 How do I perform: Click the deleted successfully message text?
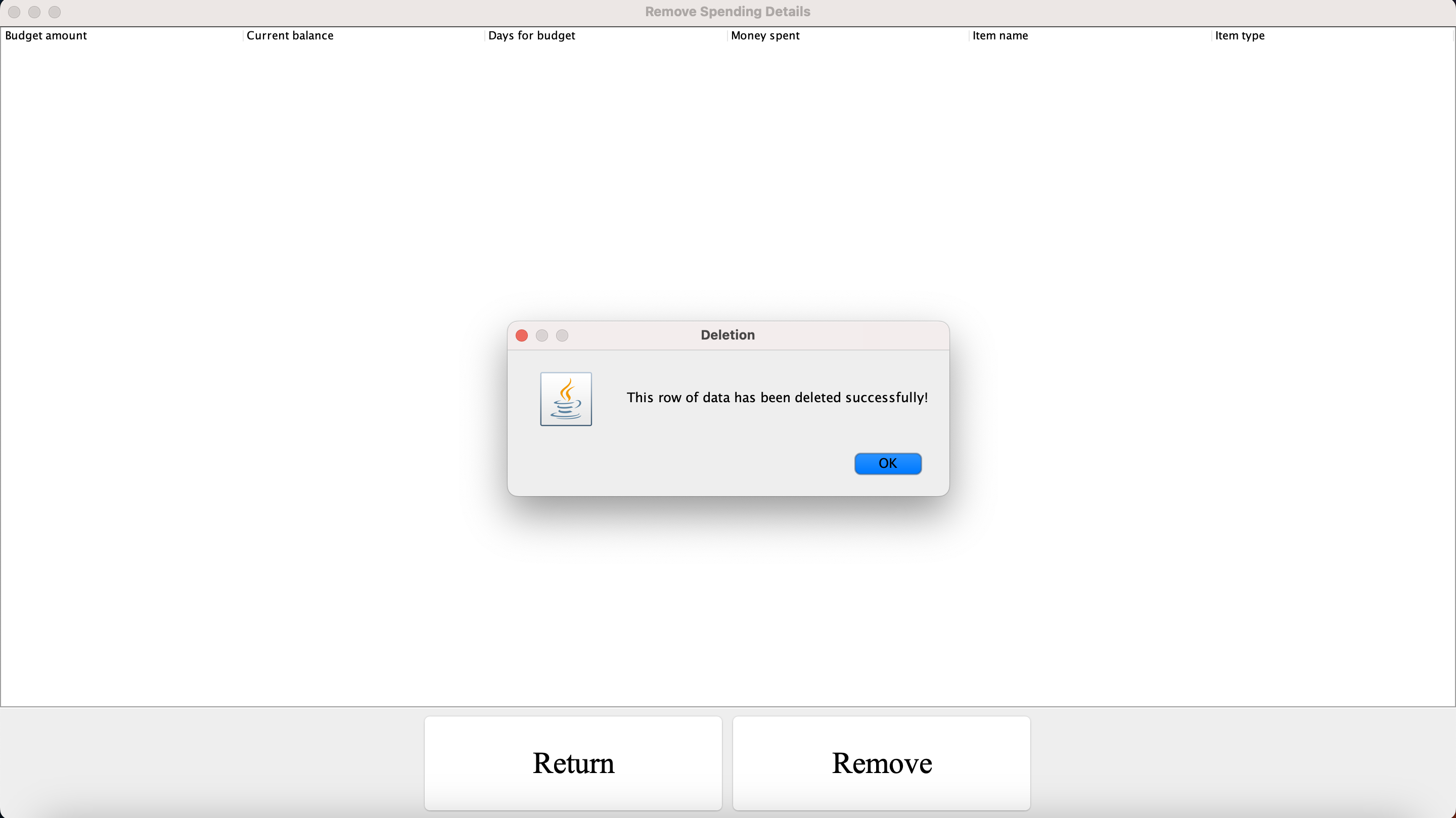pos(777,398)
